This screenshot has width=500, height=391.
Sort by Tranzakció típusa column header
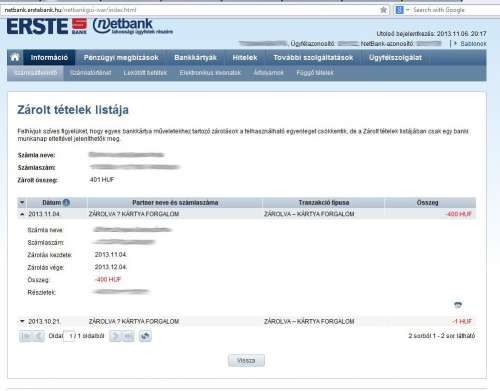(324, 202)
